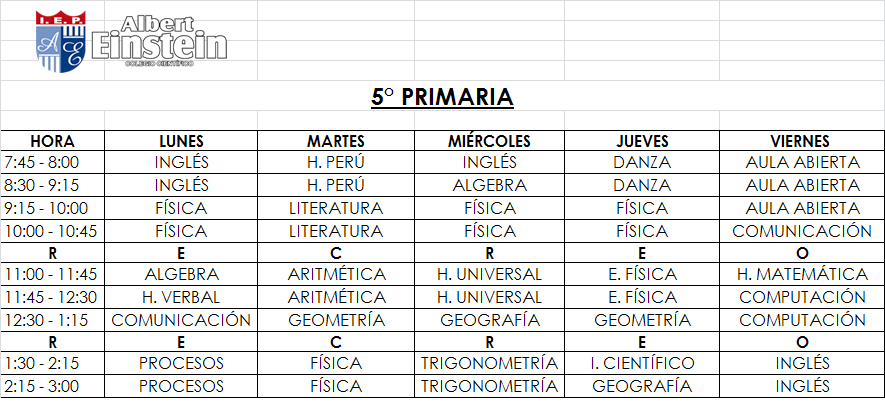Click Monday's ALGEBRA cell at 11:00
The image size is (885, 407).
click(x=182, y=274)
